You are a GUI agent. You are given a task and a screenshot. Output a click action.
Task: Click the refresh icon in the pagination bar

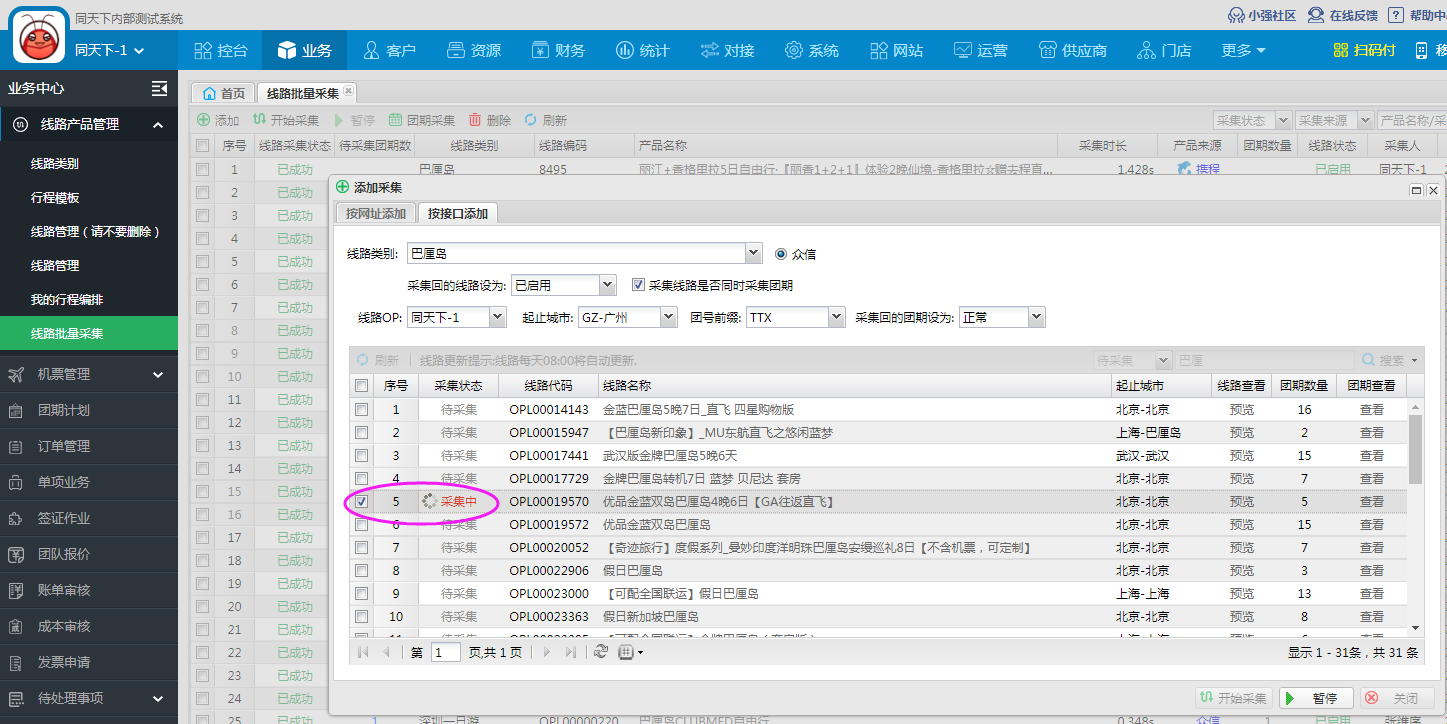pyautogui.click(x=600, y=652)
